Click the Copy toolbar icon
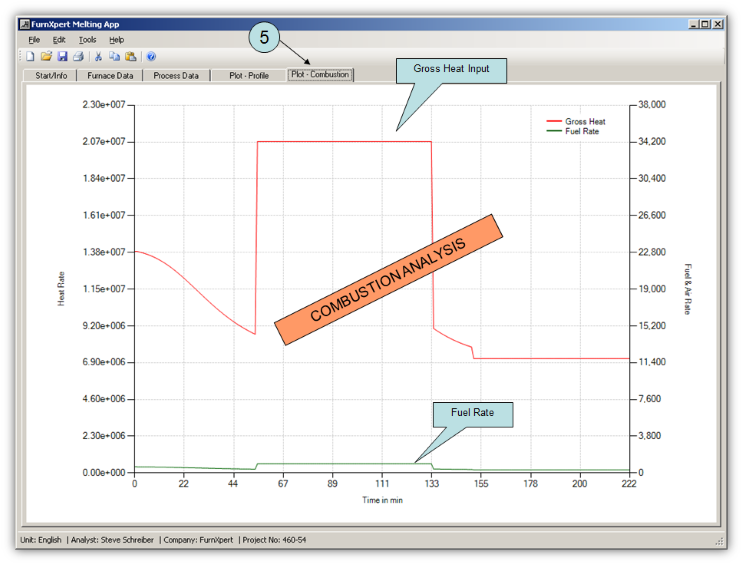743x565 pixels. (x=114, y=56)
